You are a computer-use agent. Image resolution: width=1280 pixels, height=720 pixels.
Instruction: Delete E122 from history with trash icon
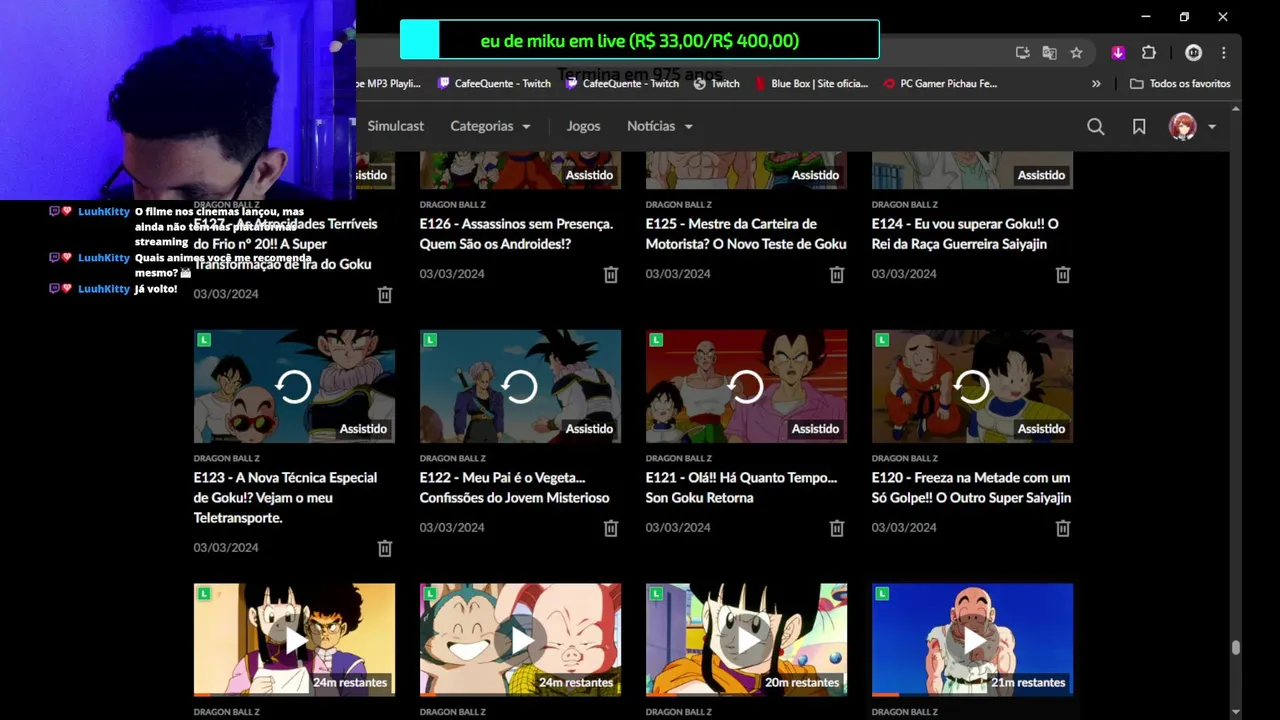point(611,528)
